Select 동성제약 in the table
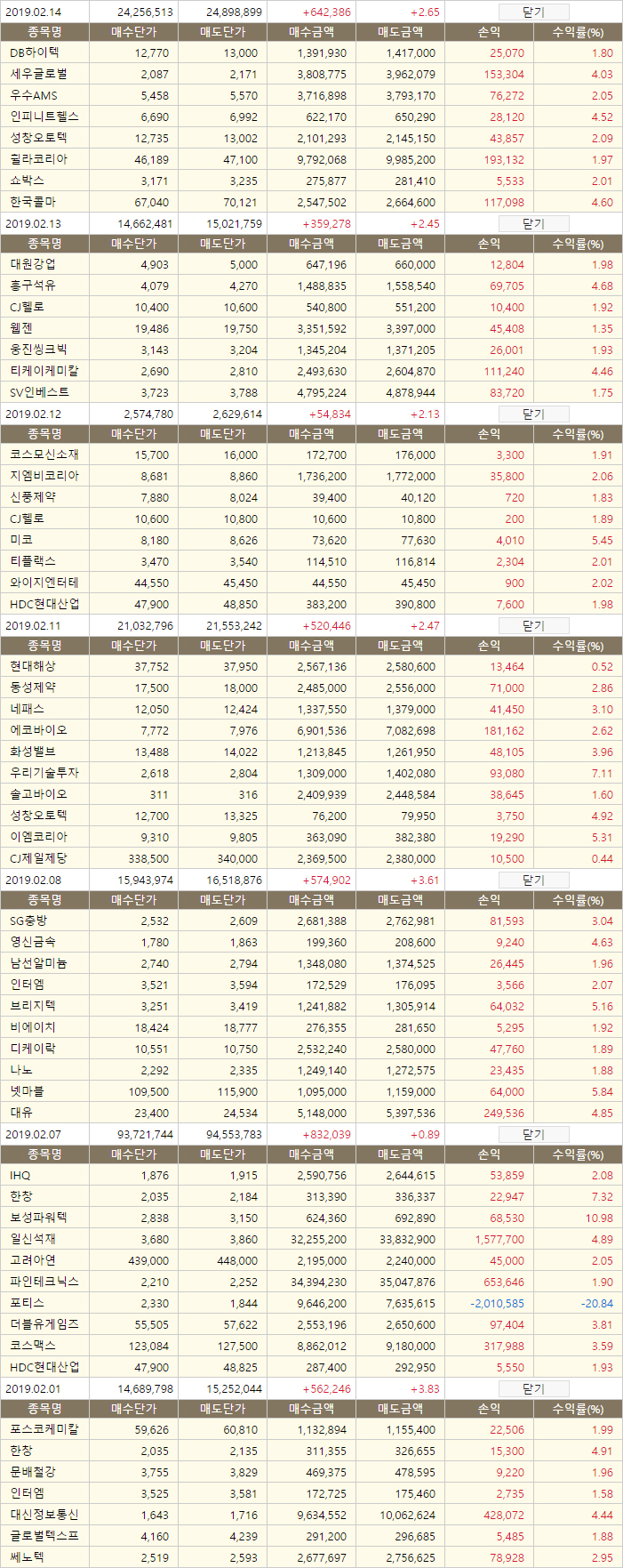This screenshot has width=623, height=1568. 33,688
